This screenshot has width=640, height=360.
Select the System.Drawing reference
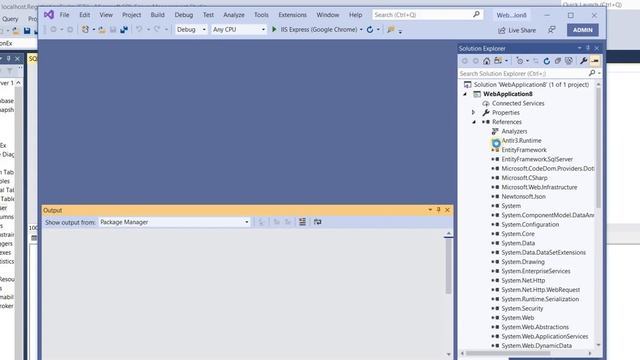click(x=518, y=262)
